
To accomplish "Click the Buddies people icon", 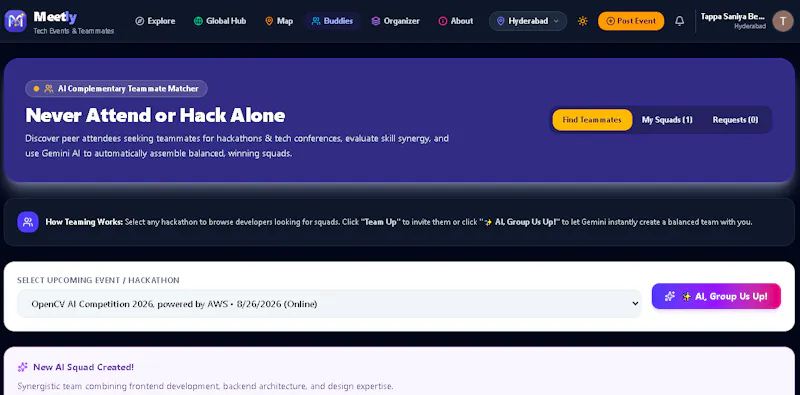I will pyautogui.click(x=316, y=21).
